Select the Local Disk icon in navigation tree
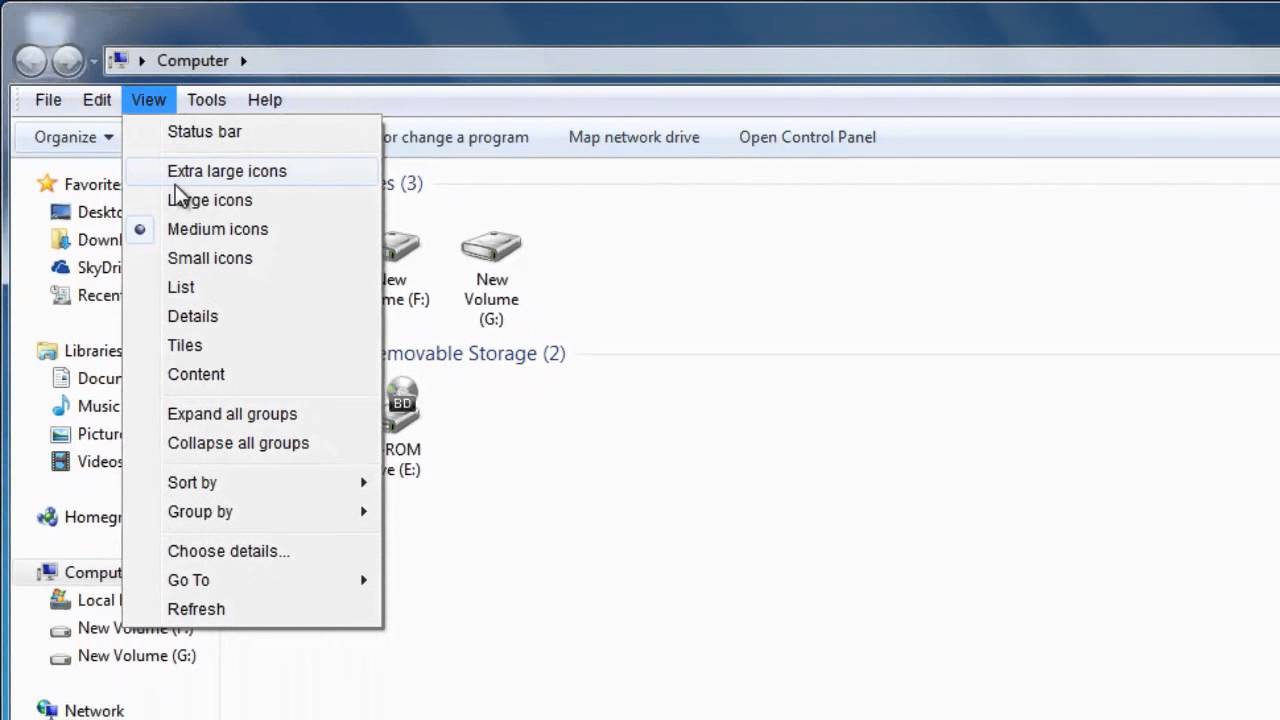 [x=61, y=600]
